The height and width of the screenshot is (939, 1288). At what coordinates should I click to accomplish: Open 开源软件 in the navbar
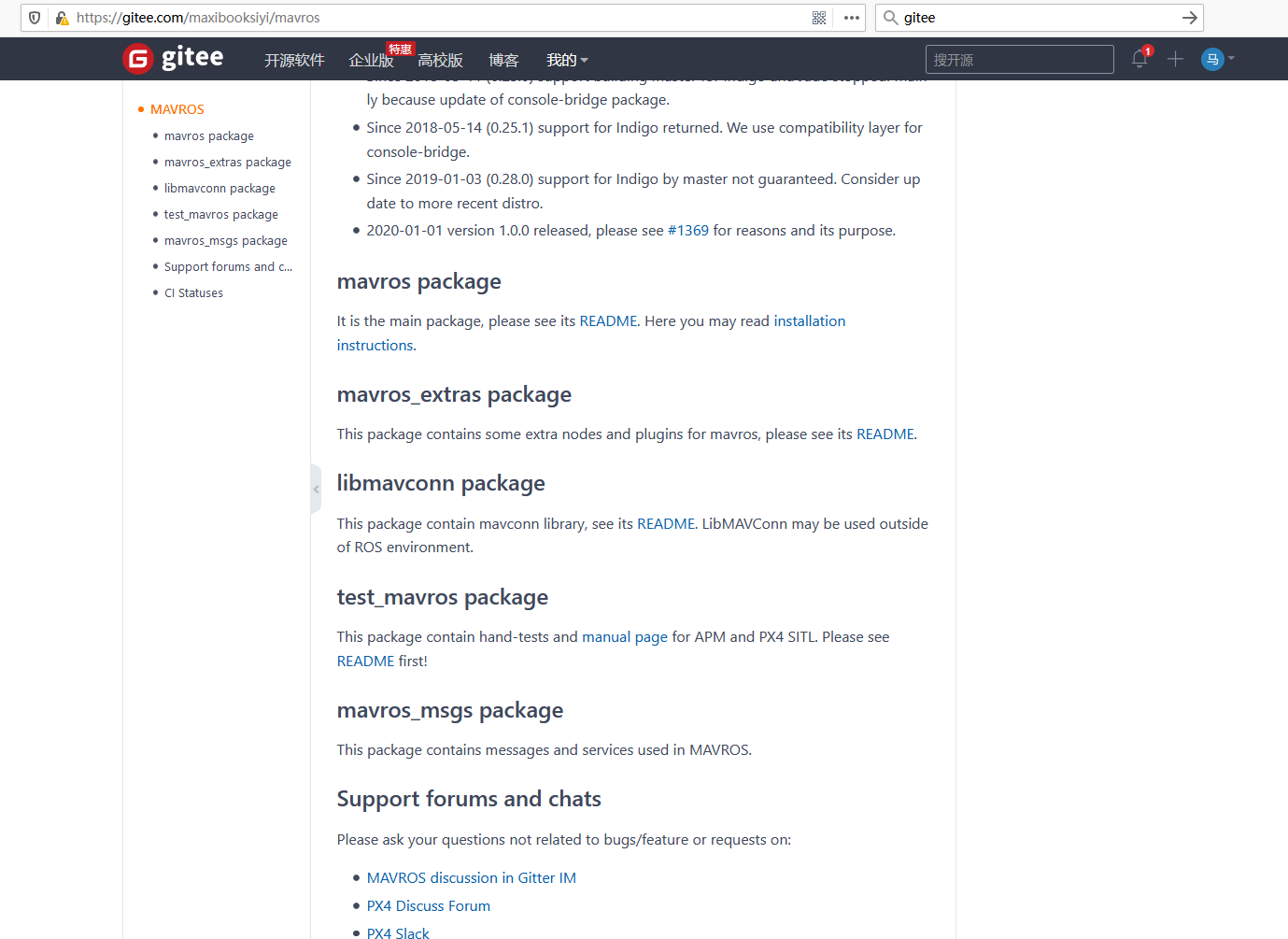click(294, 60)
